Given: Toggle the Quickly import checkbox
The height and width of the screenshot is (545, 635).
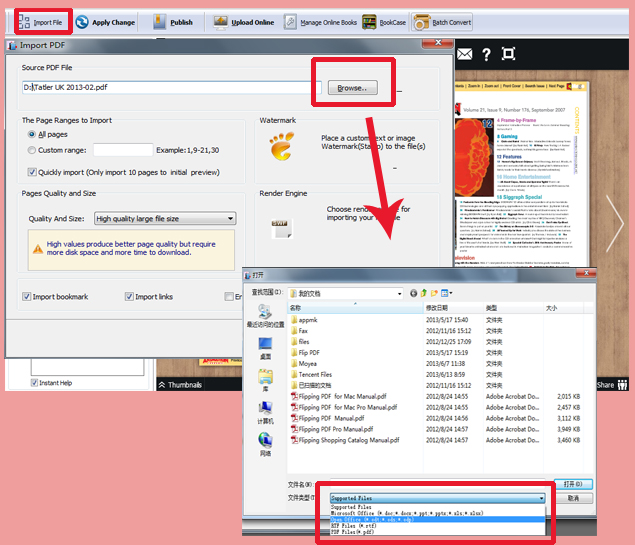Looking at the screenshot, I should point(32,172).
